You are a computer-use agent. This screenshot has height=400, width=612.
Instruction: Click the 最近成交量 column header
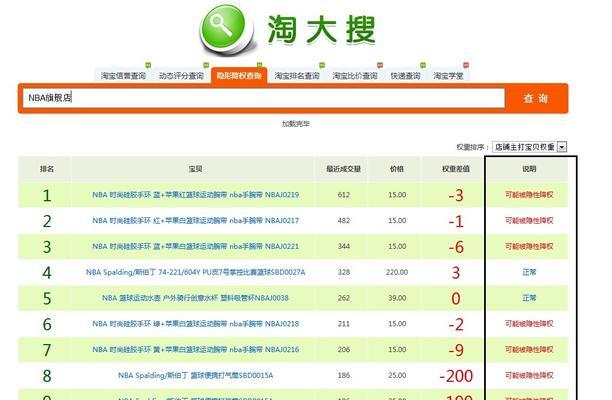point(343,169)
